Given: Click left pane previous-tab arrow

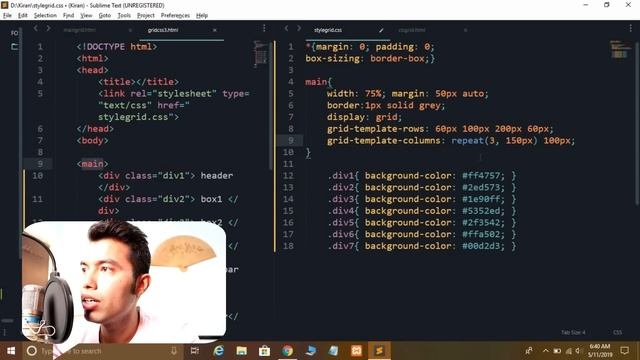Looking at the screenshot, I should click(x=36, y=28).
